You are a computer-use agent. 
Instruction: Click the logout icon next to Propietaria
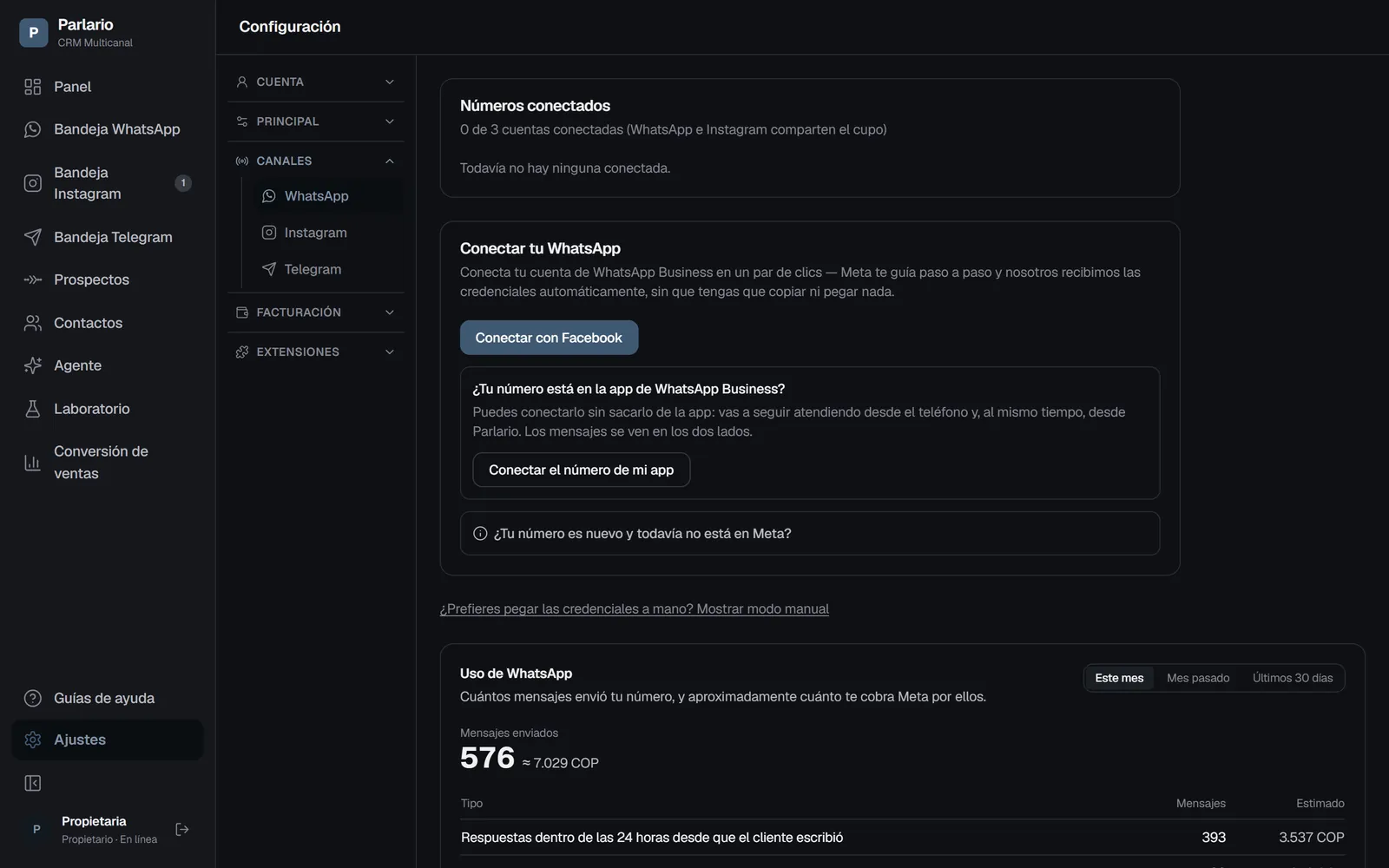(182, 830)
